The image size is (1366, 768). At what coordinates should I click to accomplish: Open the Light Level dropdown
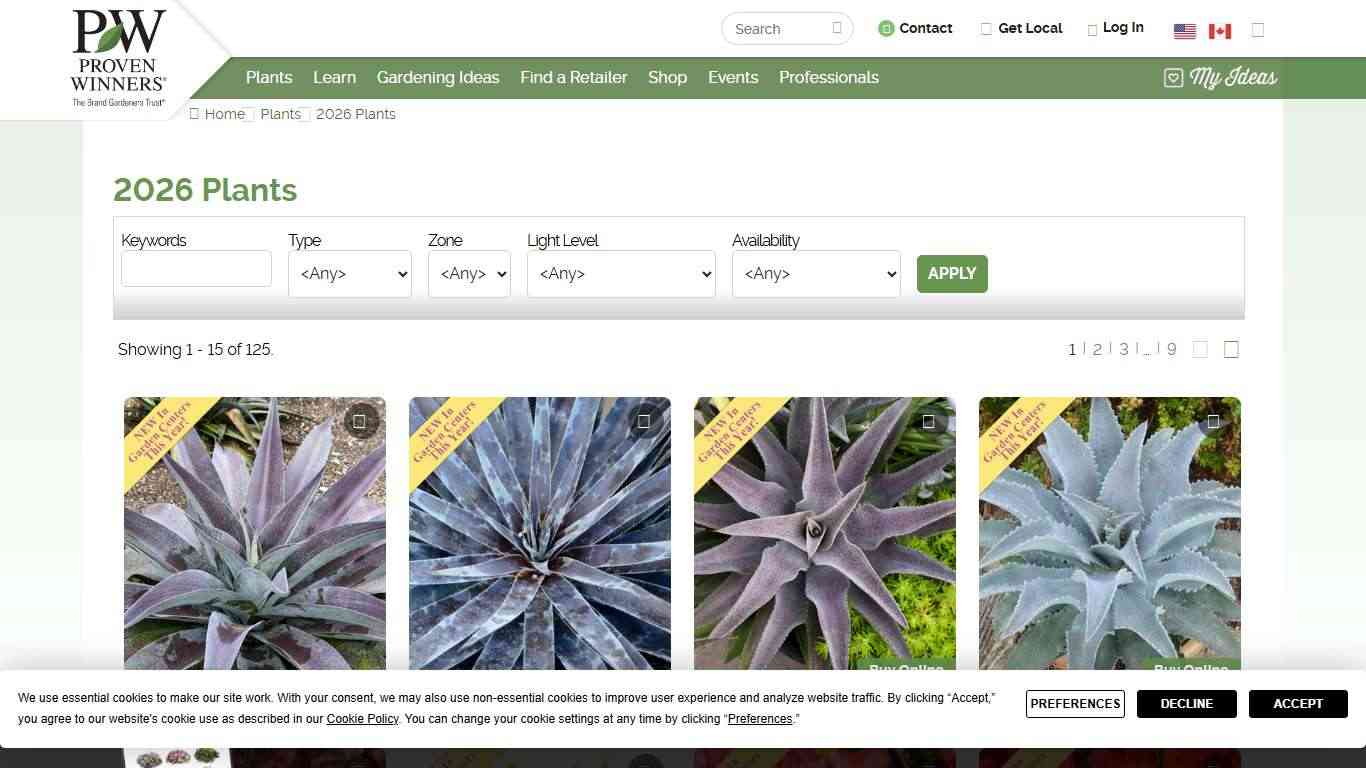tap(620, 273)
